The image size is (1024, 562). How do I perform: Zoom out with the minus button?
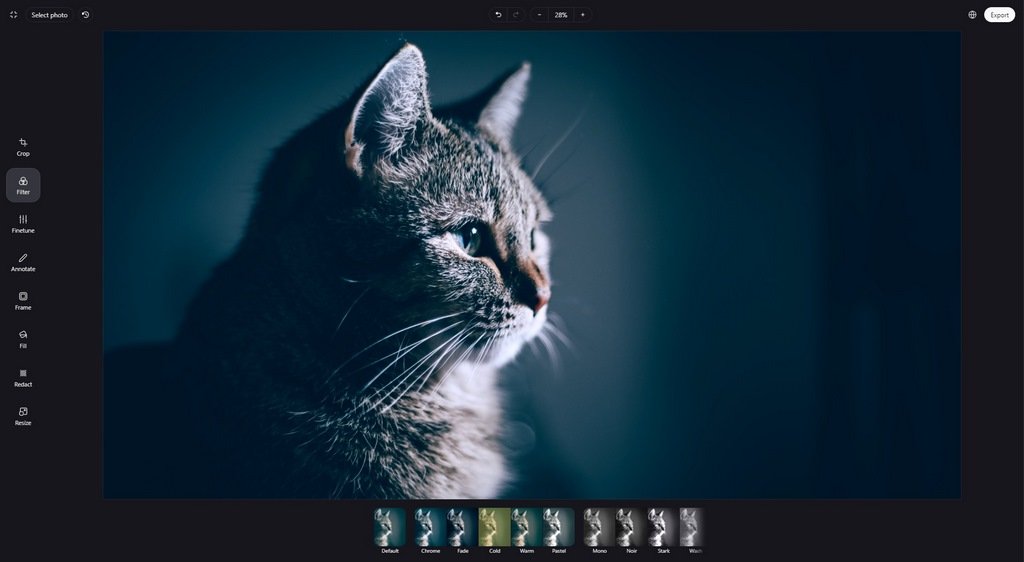click(539, 14)
